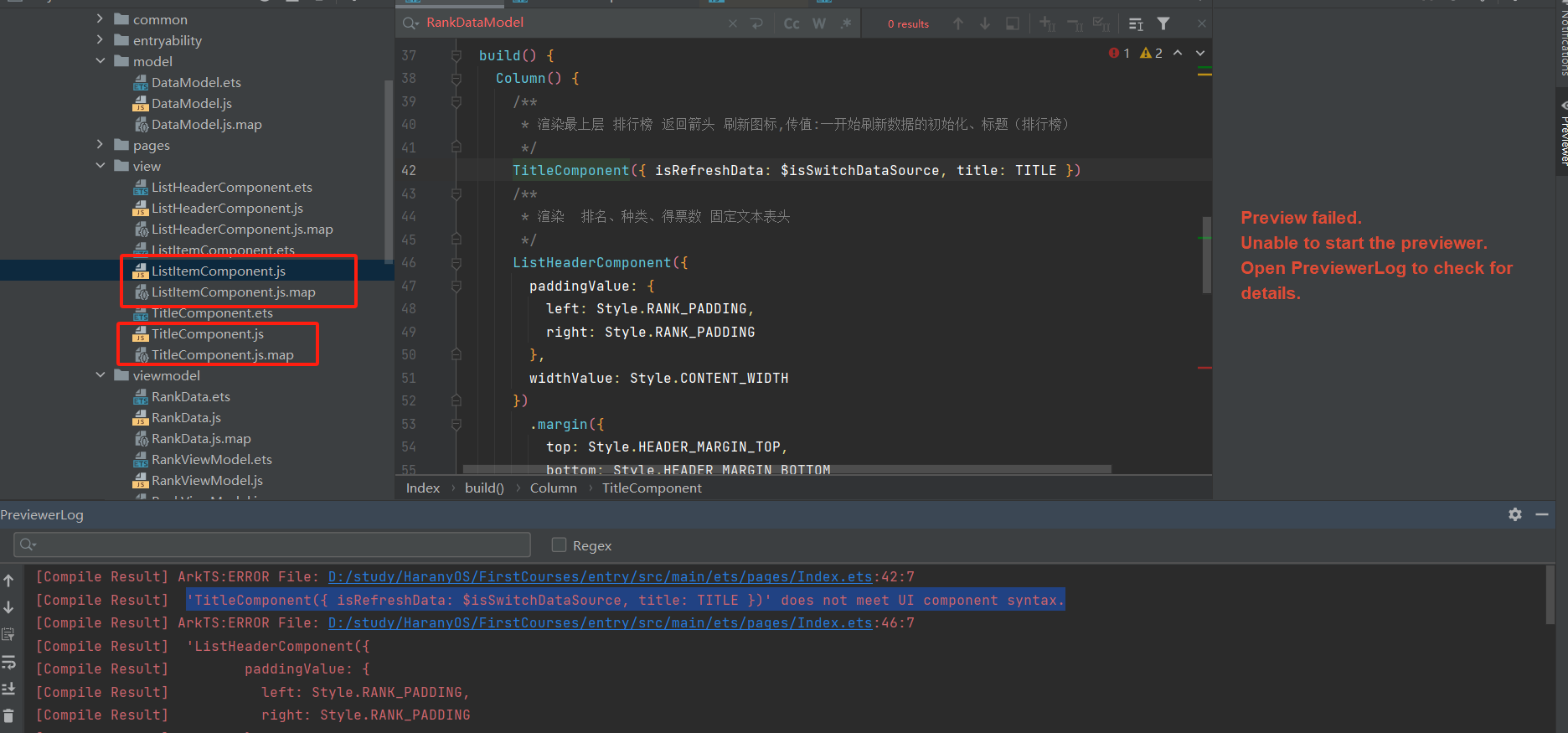Collapse the viewmodel folder
The image size is (1568, 733).
point(100,374)
